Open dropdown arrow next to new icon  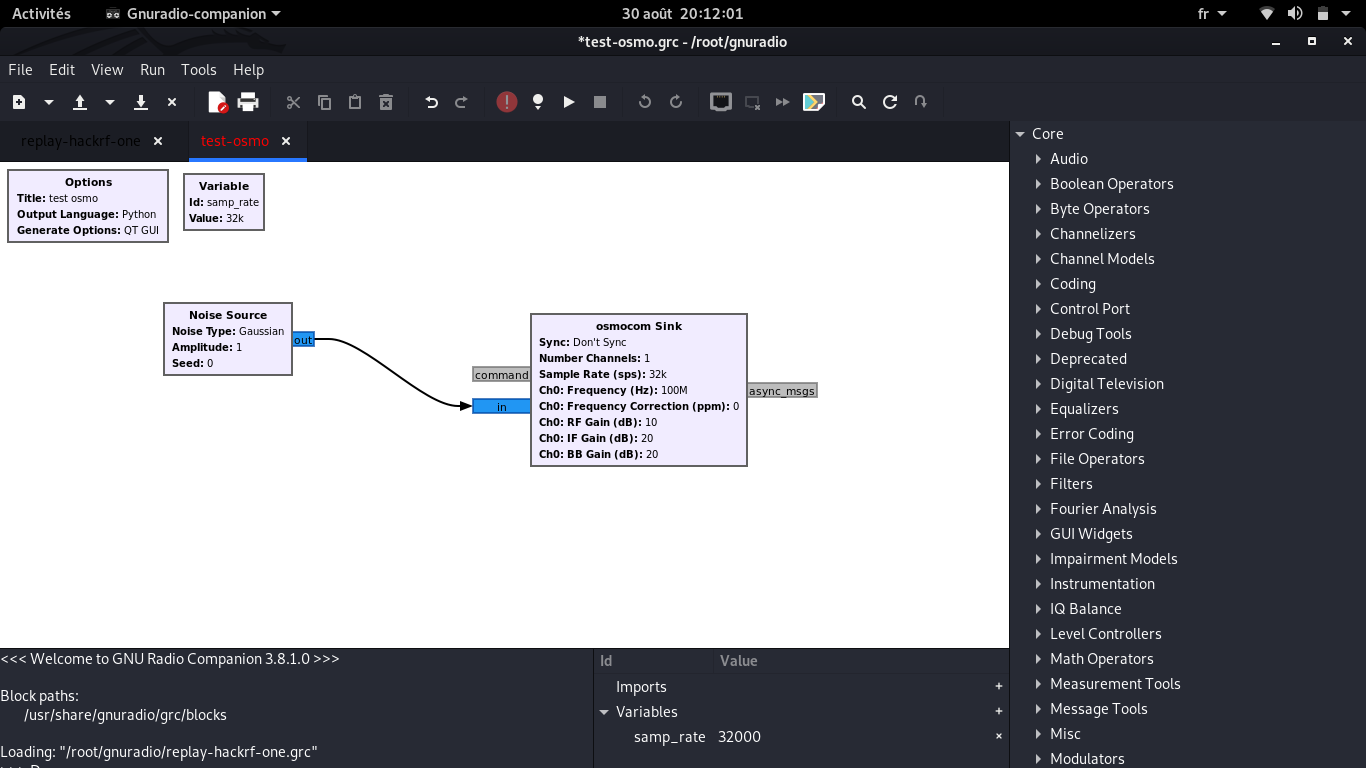[x=48, y=102]
